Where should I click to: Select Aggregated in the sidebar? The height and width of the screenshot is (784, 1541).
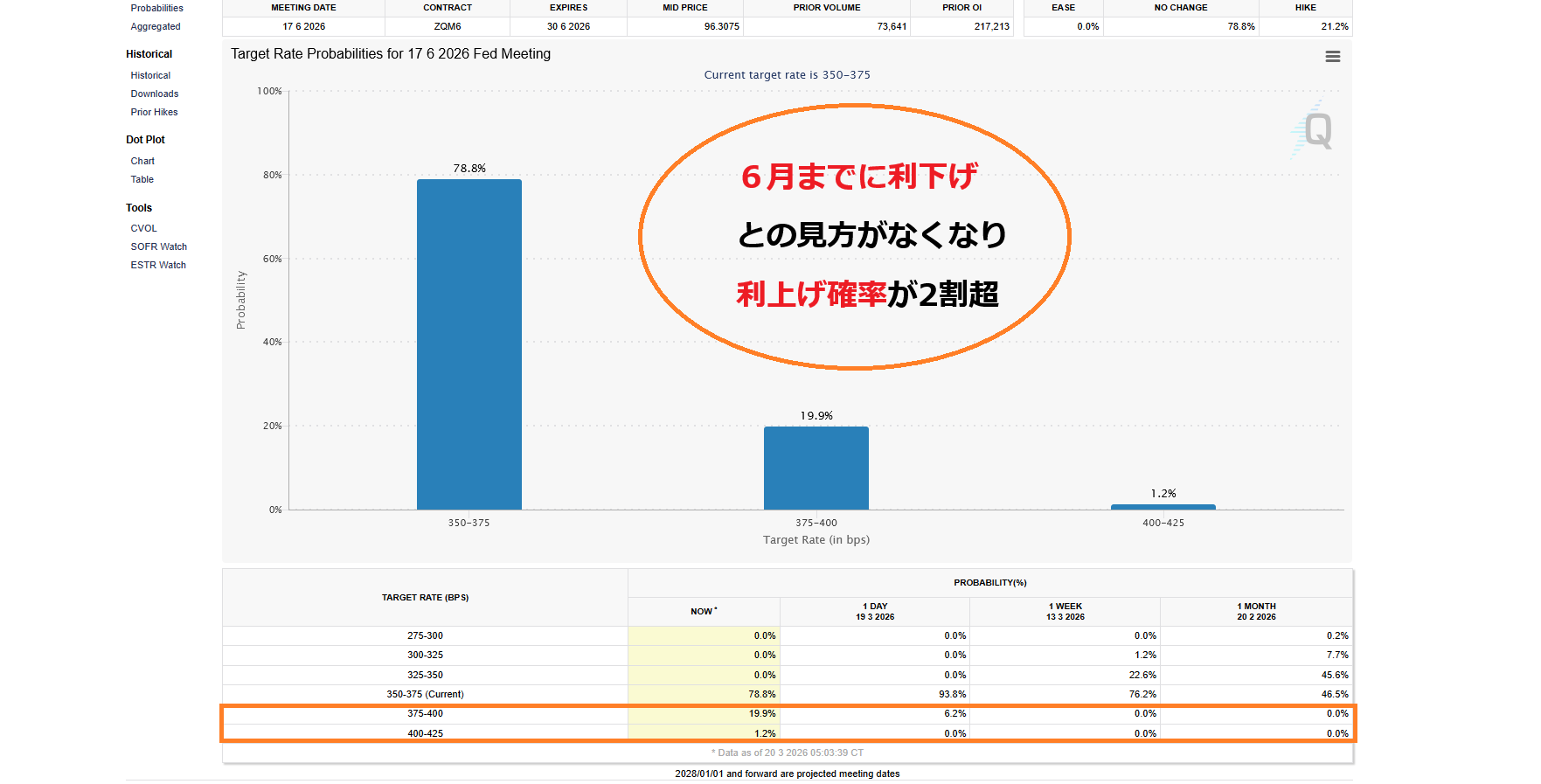156,26
